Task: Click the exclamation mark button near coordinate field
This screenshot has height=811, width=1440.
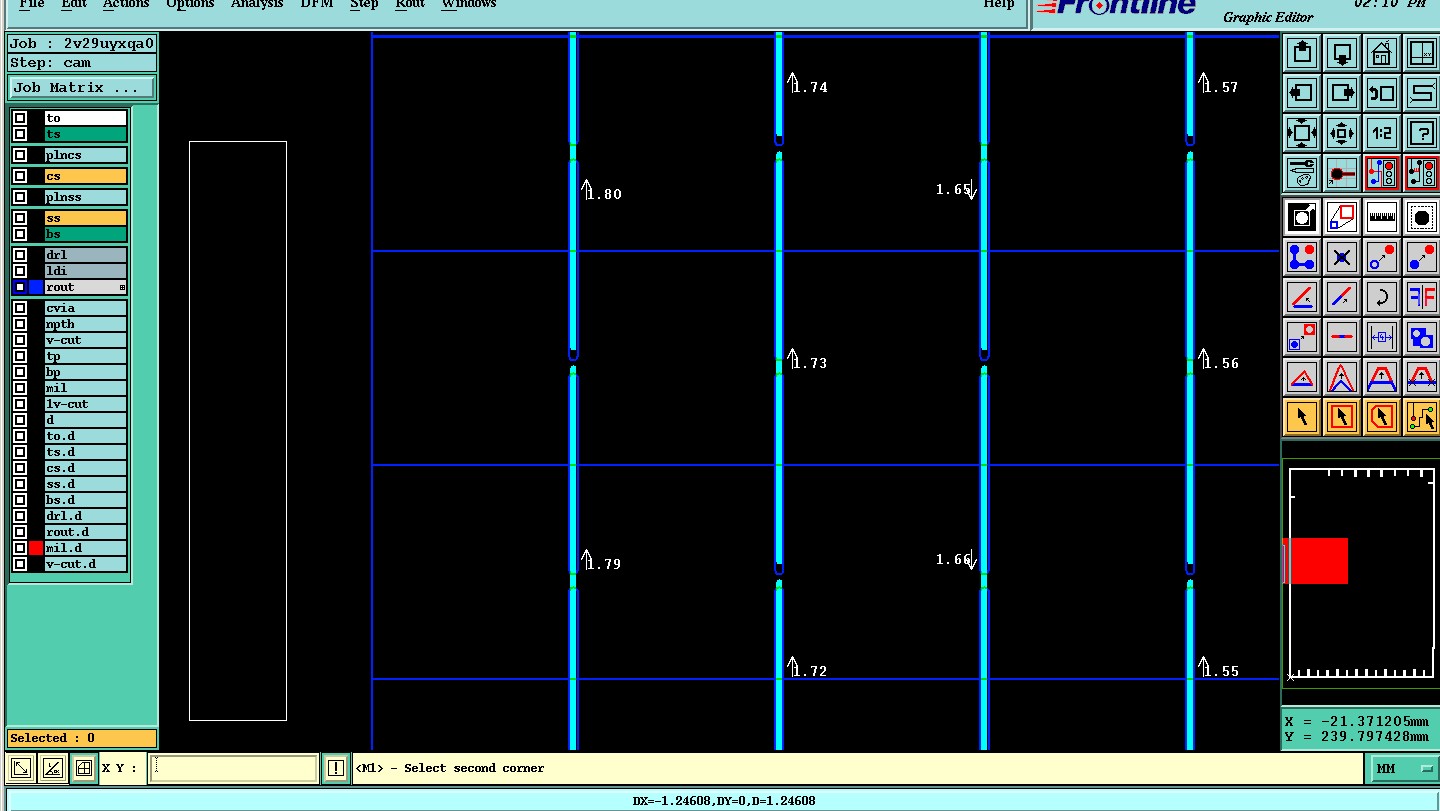Action: coord(336,768)
